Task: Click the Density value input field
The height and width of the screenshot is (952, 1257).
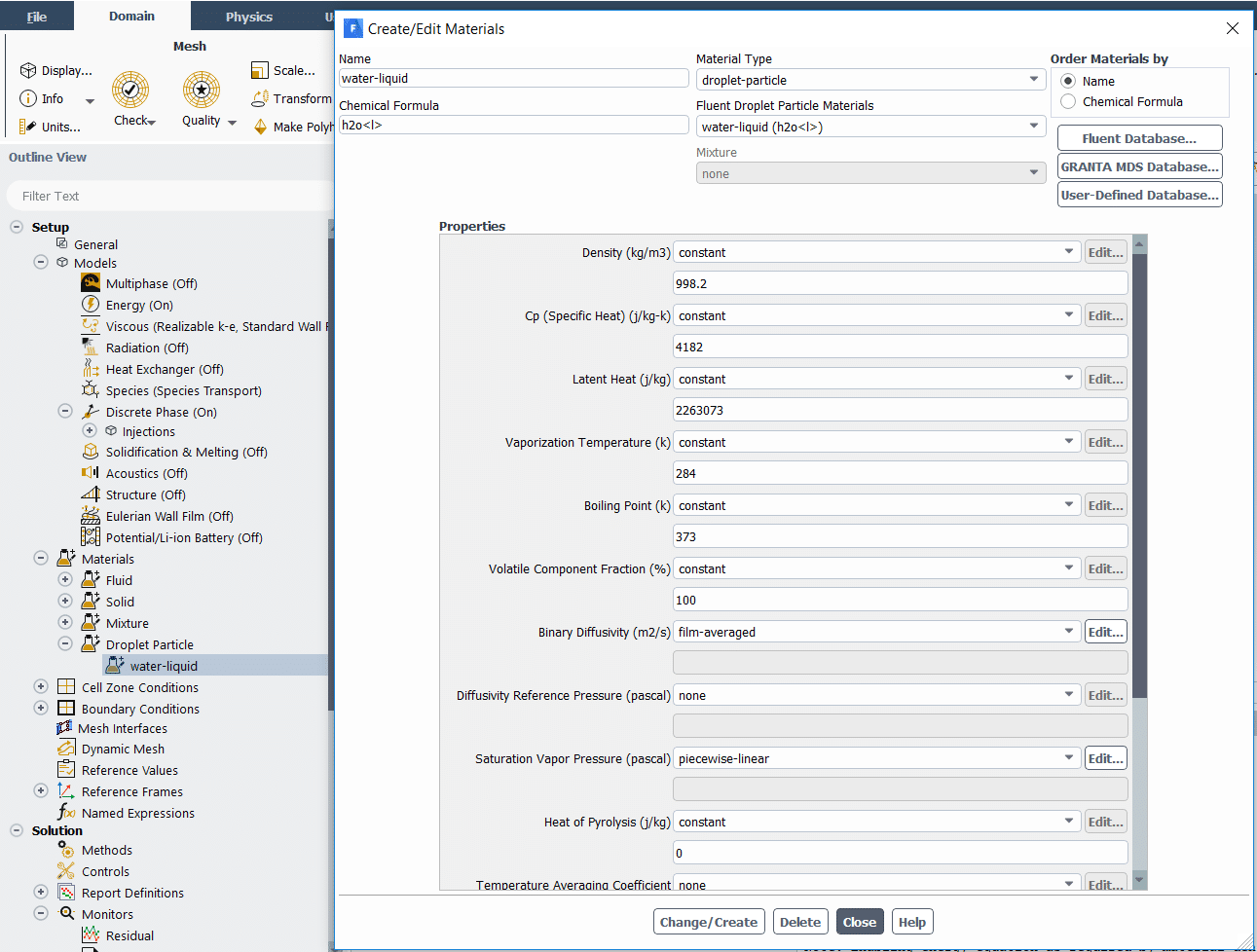Action: (x=900, y=283)
